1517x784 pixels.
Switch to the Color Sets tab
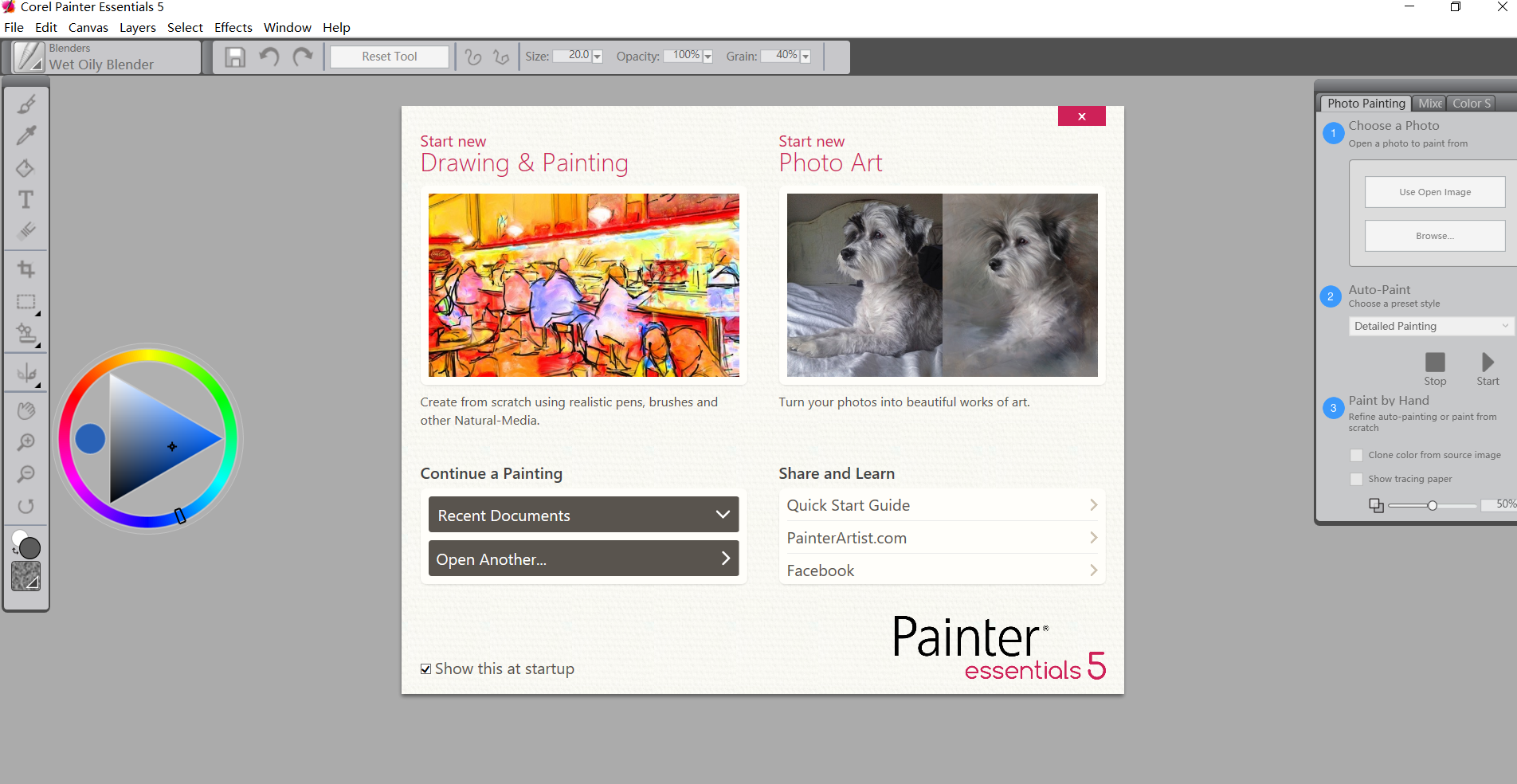click(x=1471, y=104)
